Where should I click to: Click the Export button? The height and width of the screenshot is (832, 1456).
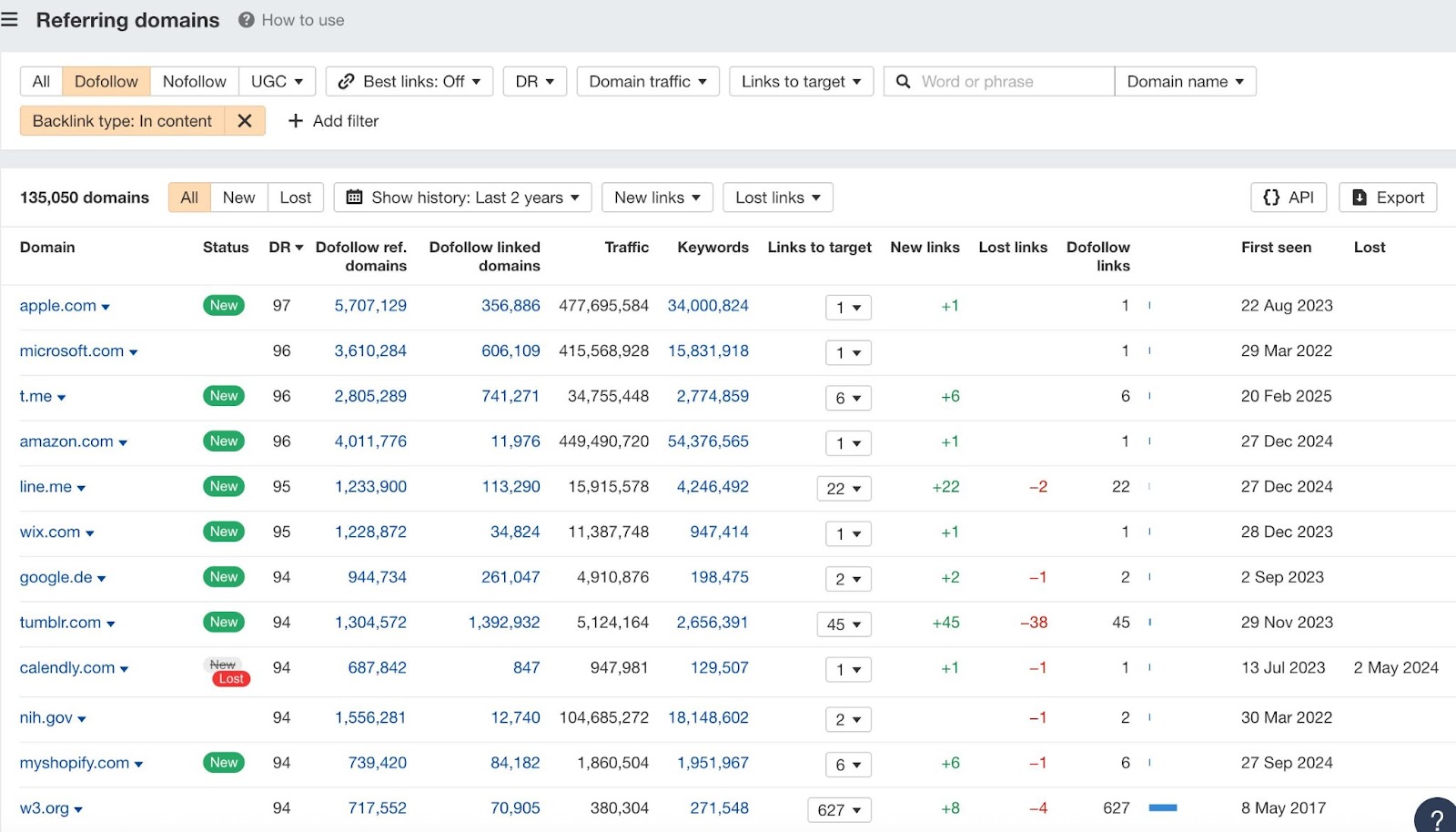tap(1388, 198)
